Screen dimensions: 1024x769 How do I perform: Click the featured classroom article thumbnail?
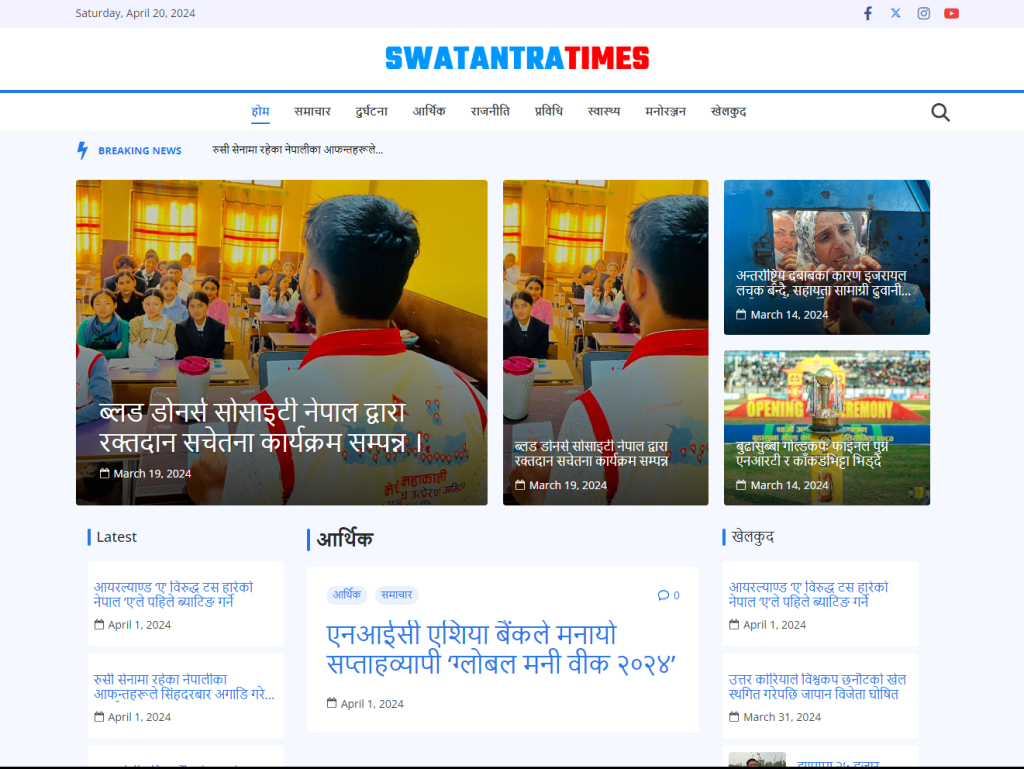(x=281, y=341)
